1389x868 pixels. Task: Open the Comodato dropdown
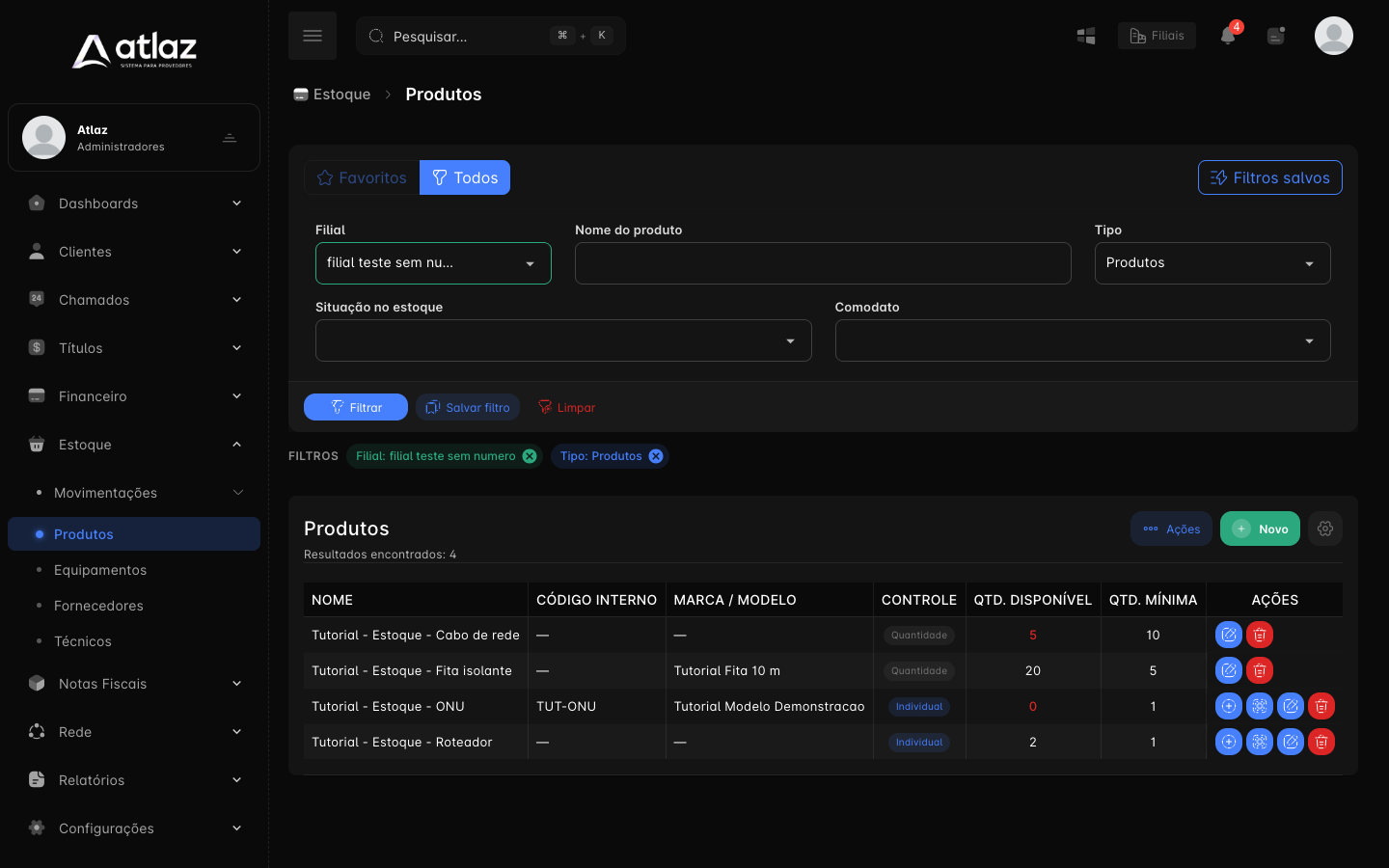[x=1083, y=340]
